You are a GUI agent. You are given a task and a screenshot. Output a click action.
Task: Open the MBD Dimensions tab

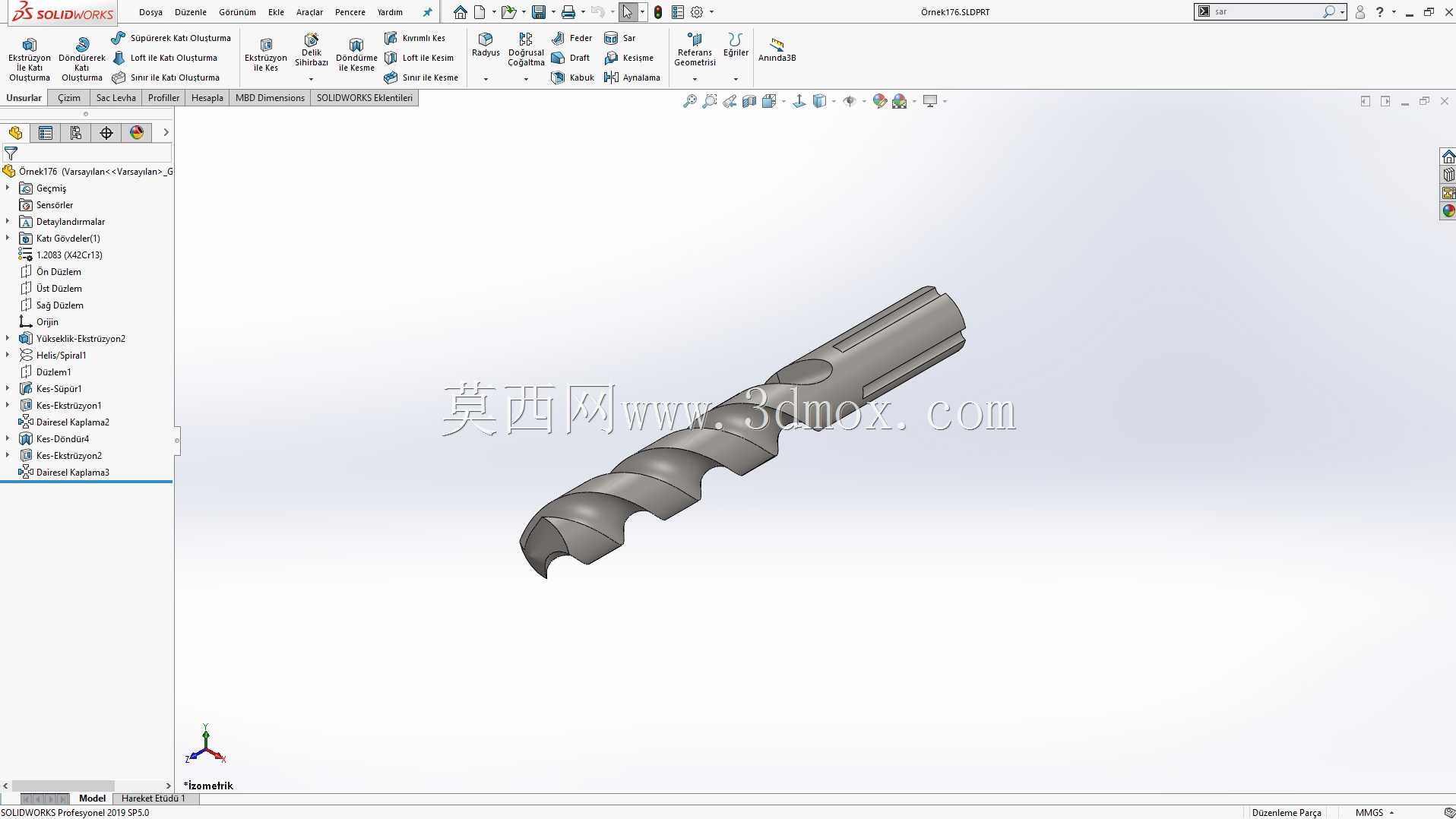click(270, 98)
